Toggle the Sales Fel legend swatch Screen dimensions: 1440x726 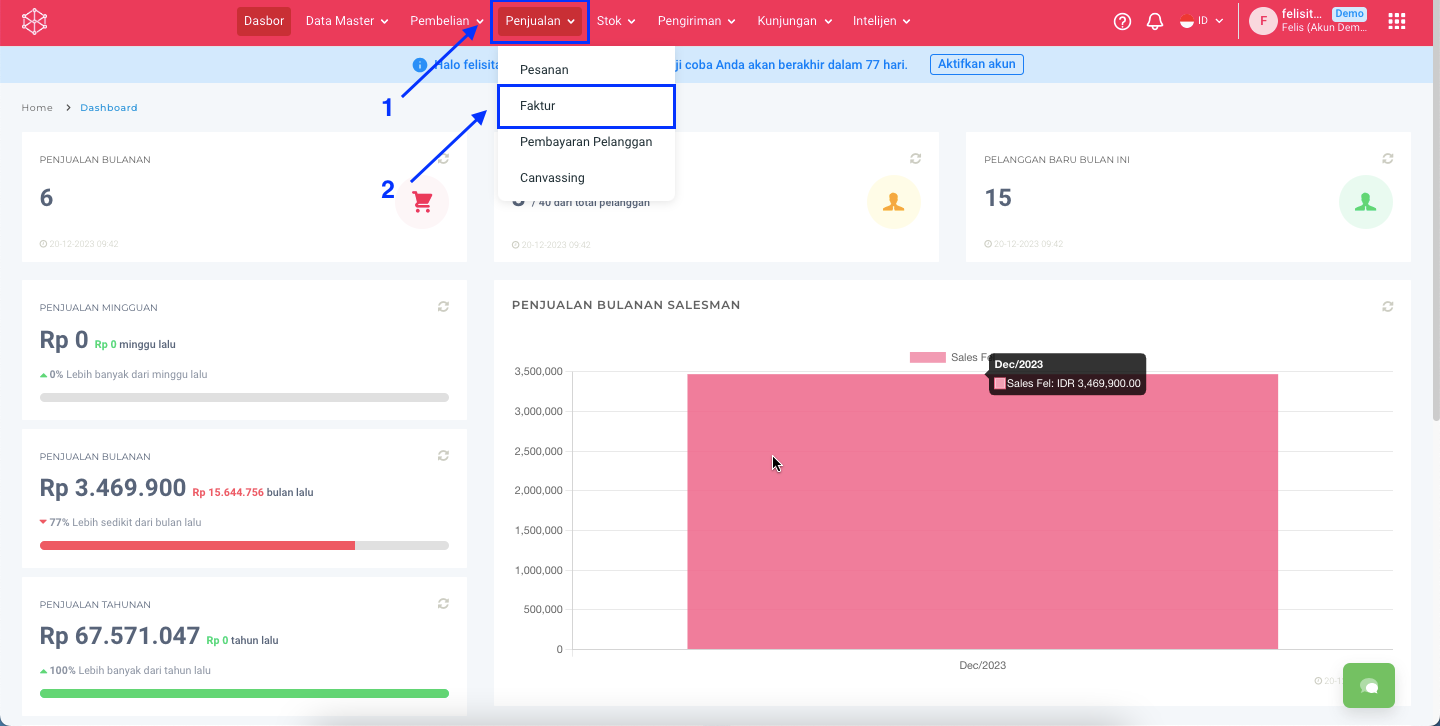pos(927,357)
